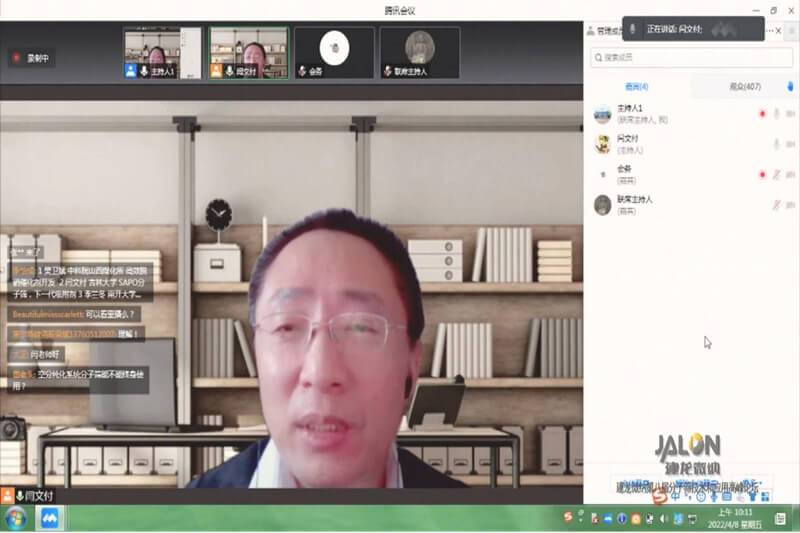800x533 pixels.
Task: Toggle camera icon for 主持人1
Action: (x=790, y=114)
